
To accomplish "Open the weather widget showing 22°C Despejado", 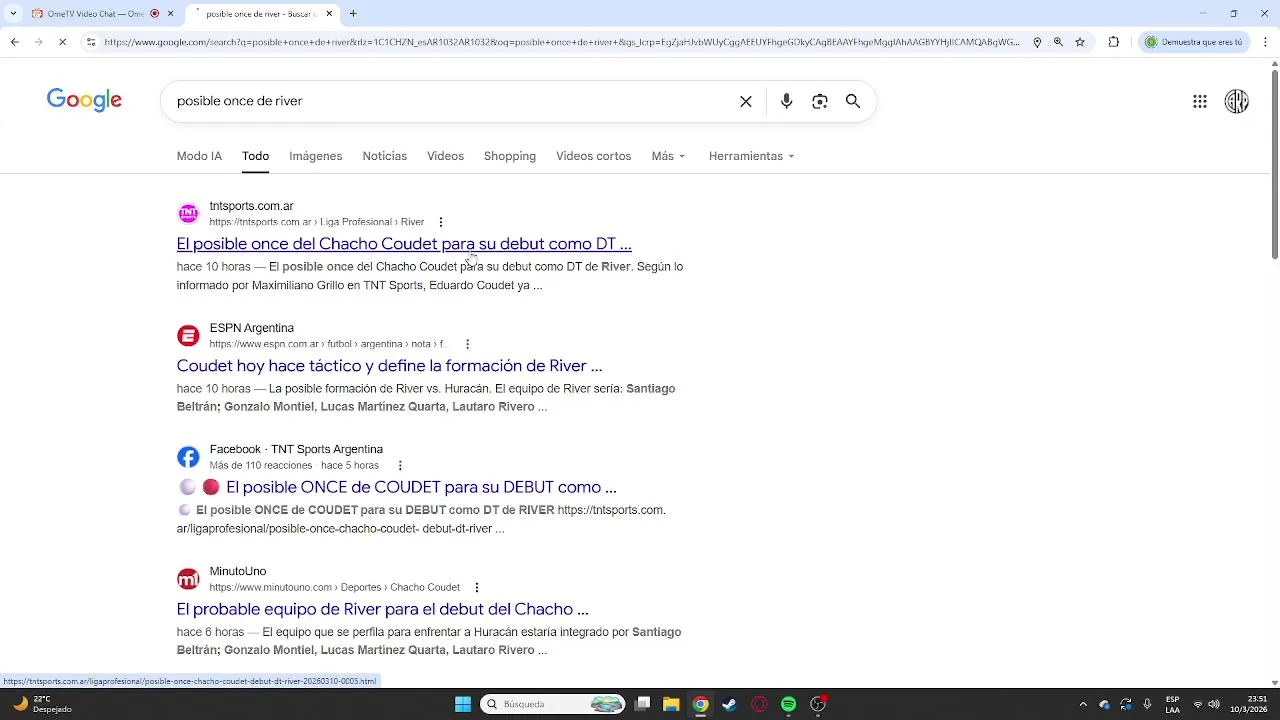I will pos(44,704).
